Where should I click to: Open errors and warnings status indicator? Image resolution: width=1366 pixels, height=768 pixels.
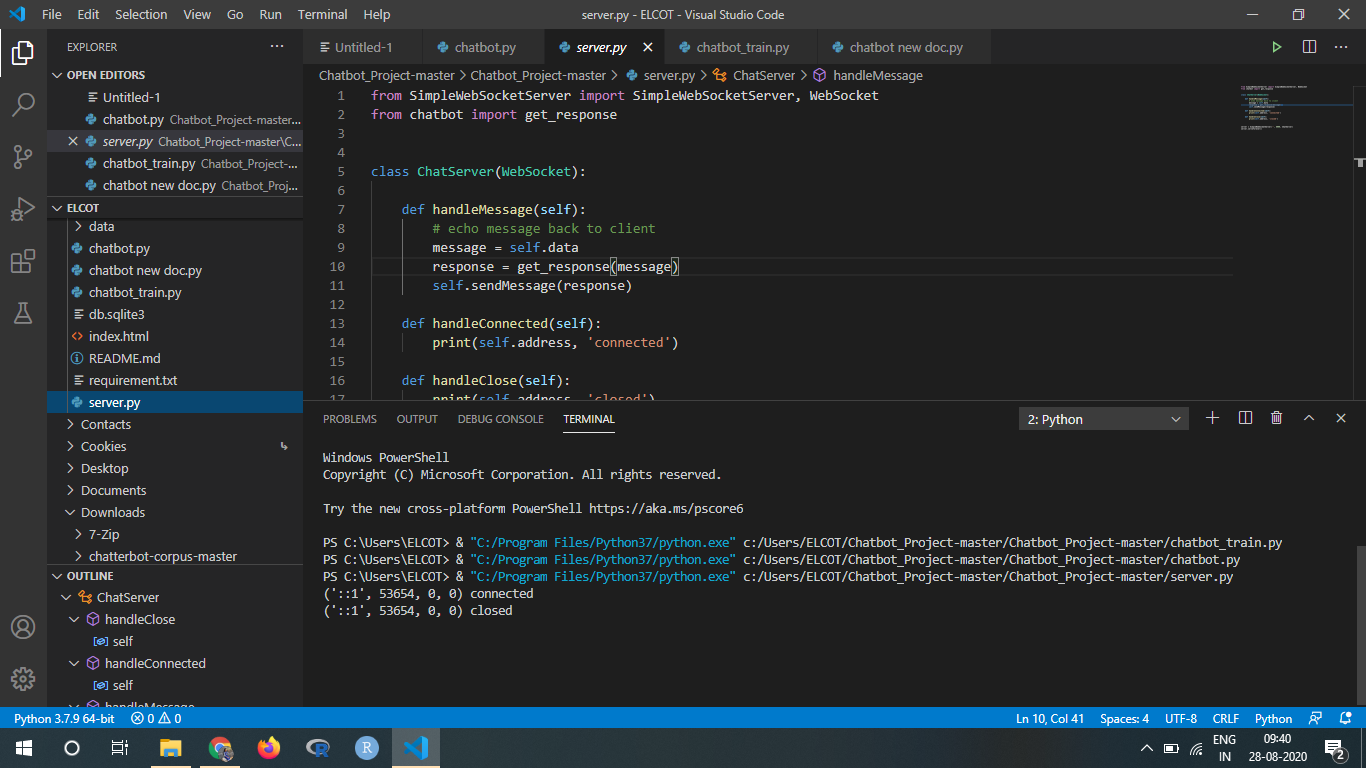tap(156, 718)
